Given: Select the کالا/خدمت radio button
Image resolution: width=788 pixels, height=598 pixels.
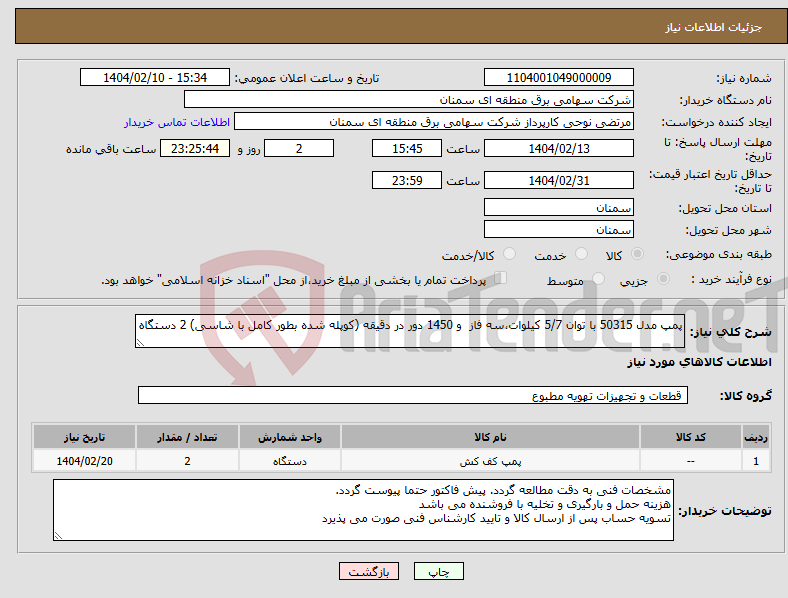Looking at the screenshot, I should pos(510,254).
